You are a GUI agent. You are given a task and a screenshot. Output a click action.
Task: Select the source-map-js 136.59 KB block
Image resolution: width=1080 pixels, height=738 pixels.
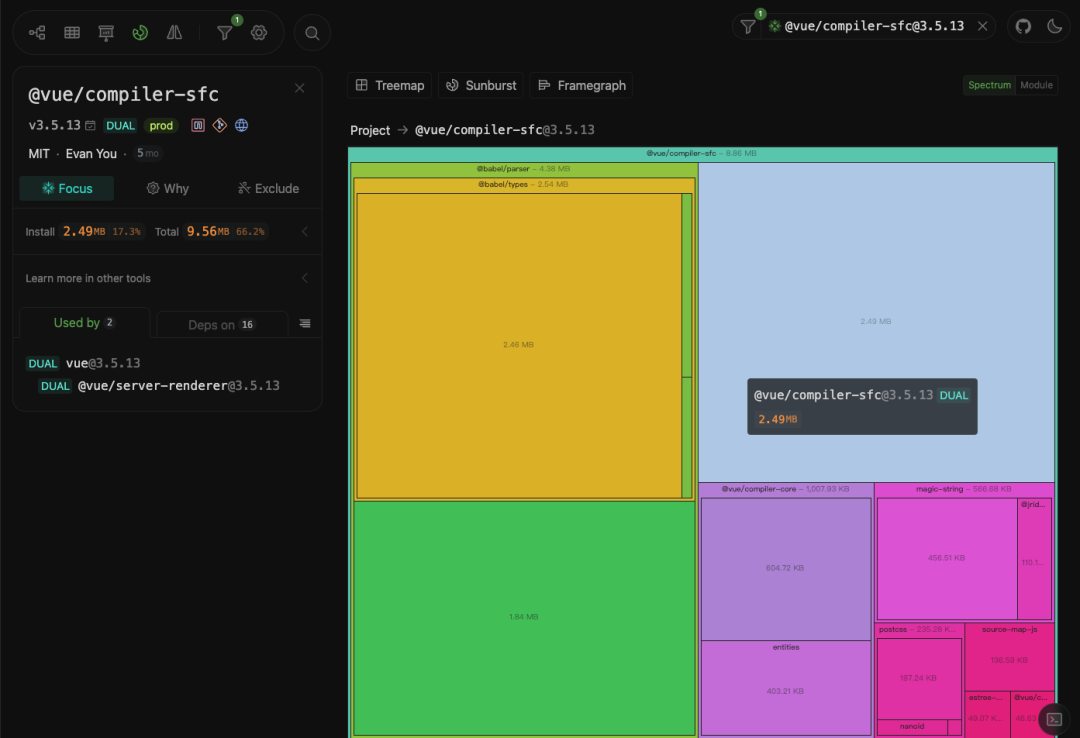click(x=1010, y=658)
